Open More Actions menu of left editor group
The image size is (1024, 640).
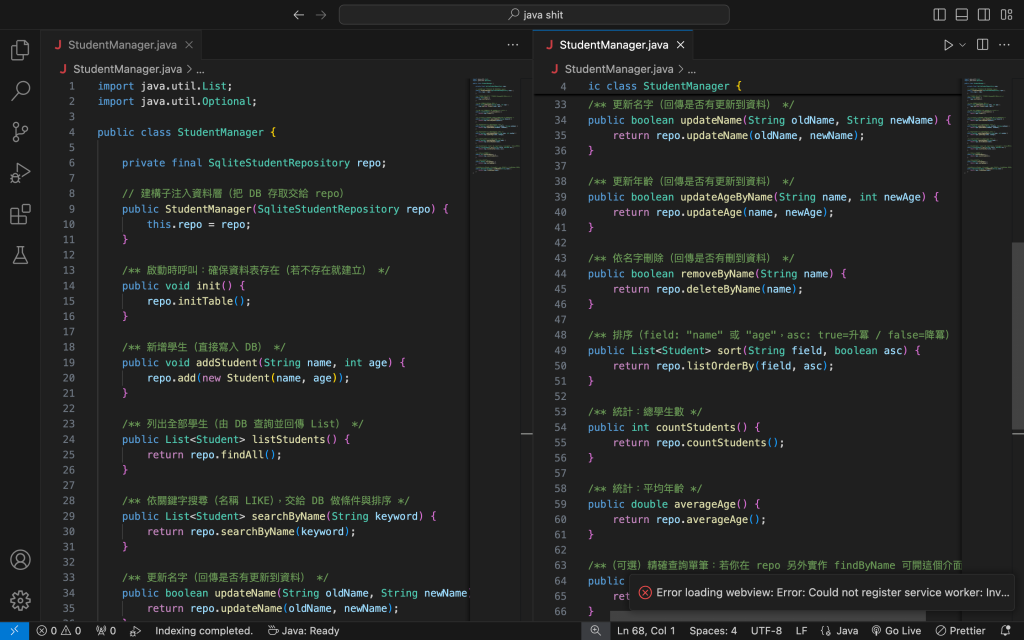[x=513, y=45]
